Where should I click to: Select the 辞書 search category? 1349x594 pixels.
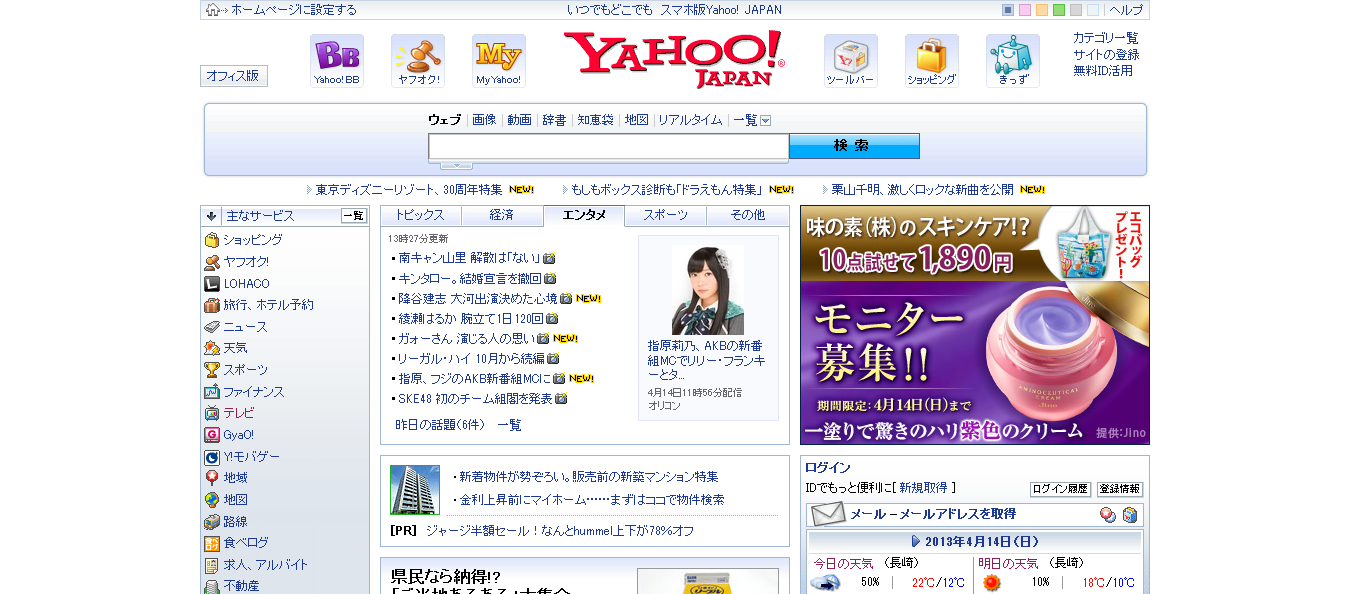(554, 120)
